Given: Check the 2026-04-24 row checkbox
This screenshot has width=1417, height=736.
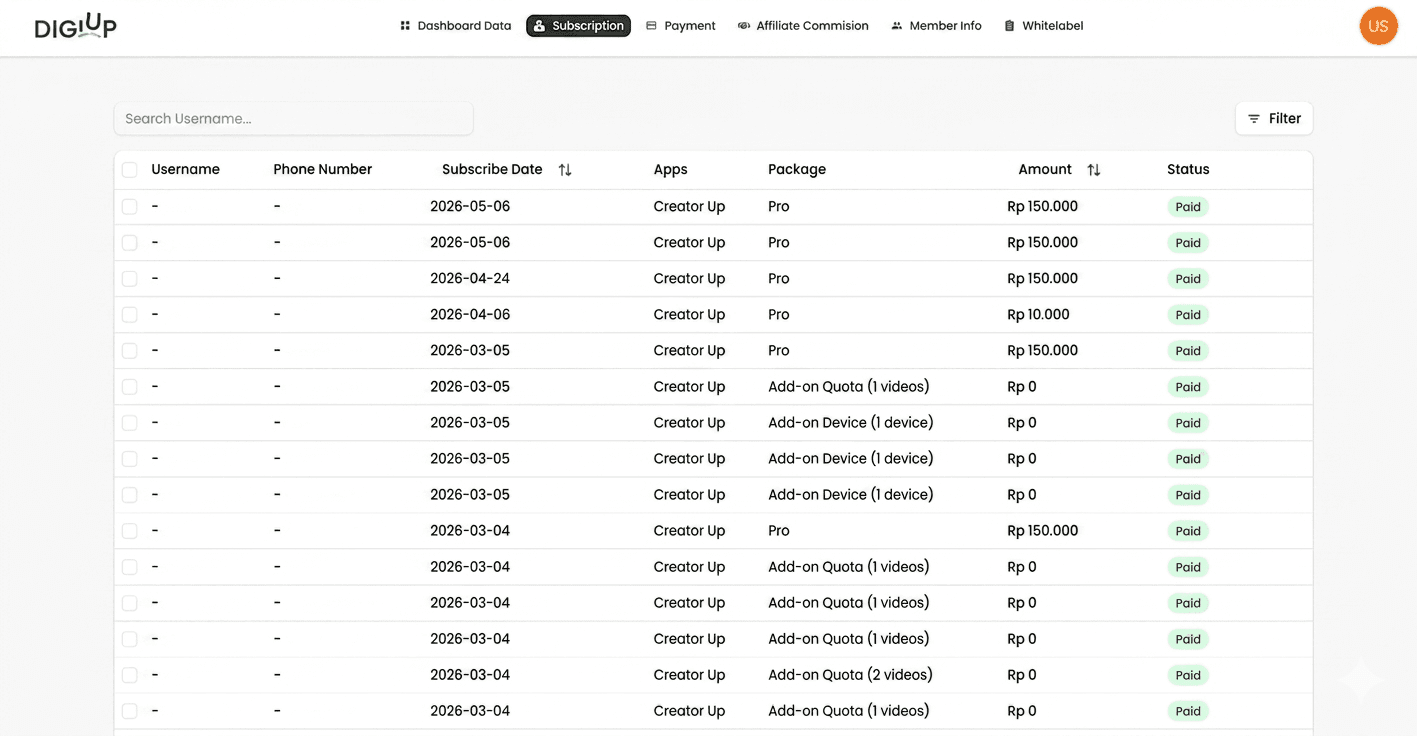Looking at the screenshot, I should tap(130, 279).
